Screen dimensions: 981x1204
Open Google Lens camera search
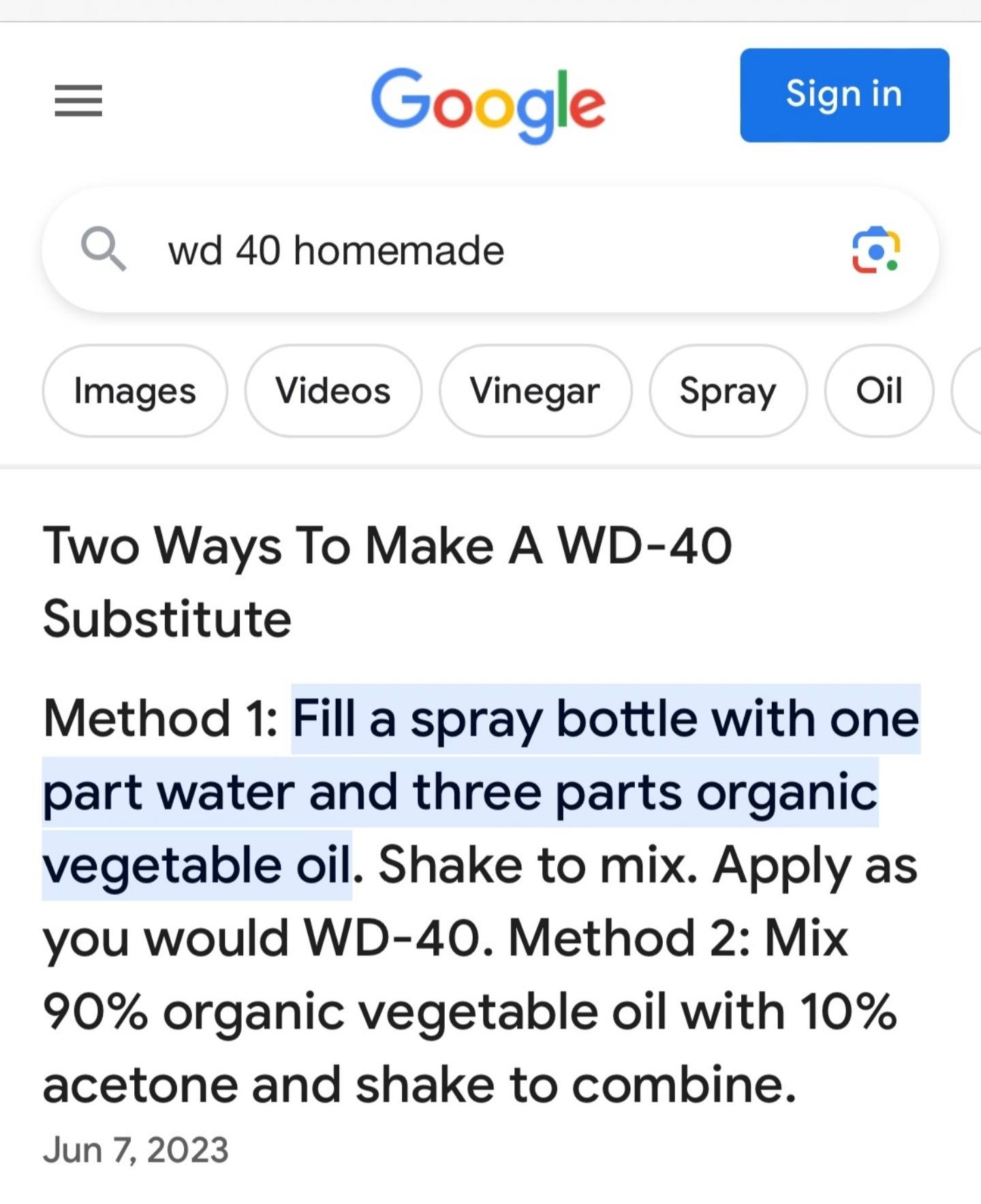[876, 251]
